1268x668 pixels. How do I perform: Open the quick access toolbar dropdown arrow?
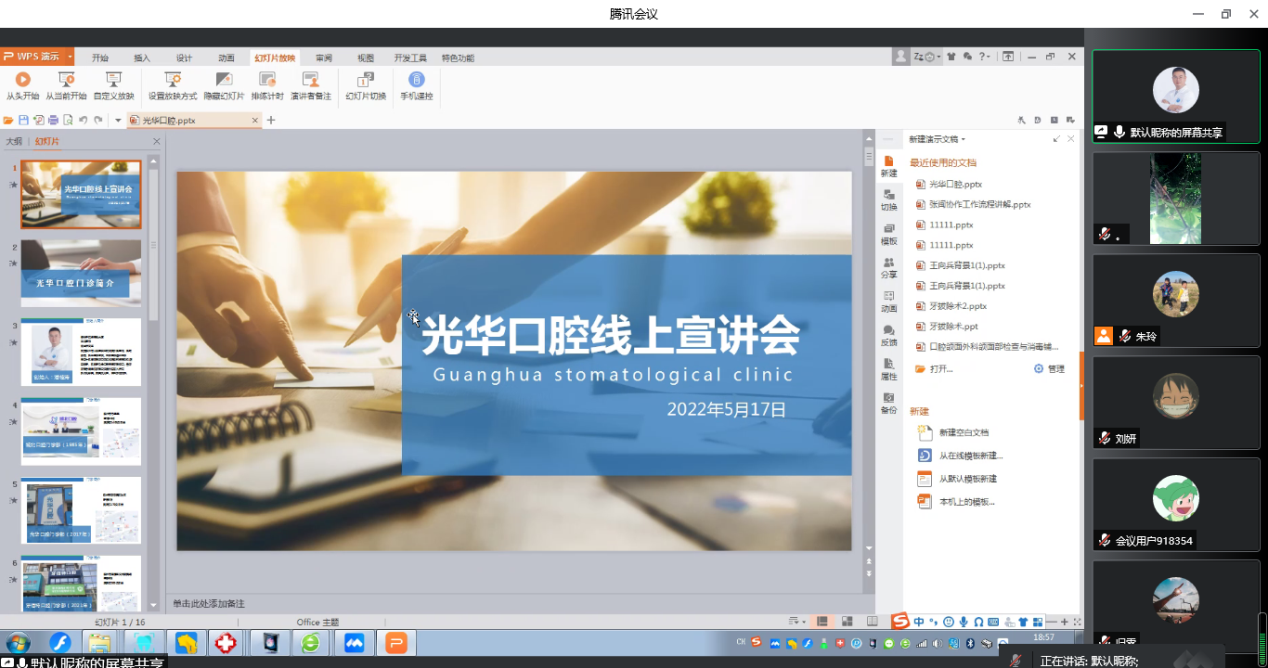[x=118, y=120]
